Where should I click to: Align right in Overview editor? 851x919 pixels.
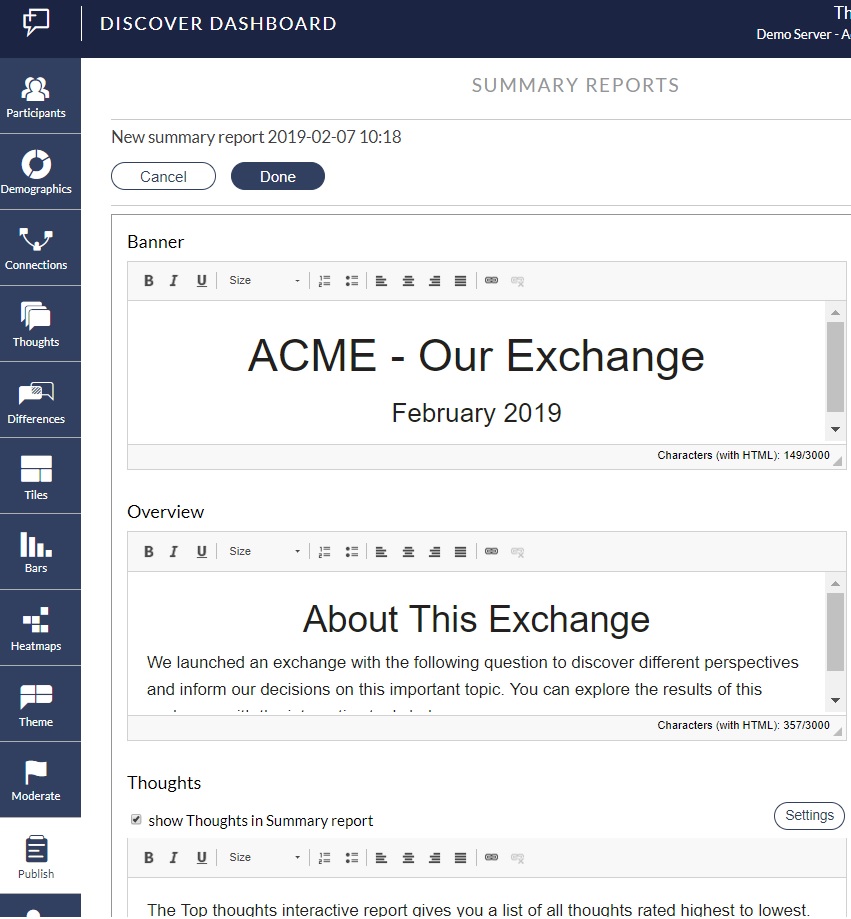coord(434,552)
